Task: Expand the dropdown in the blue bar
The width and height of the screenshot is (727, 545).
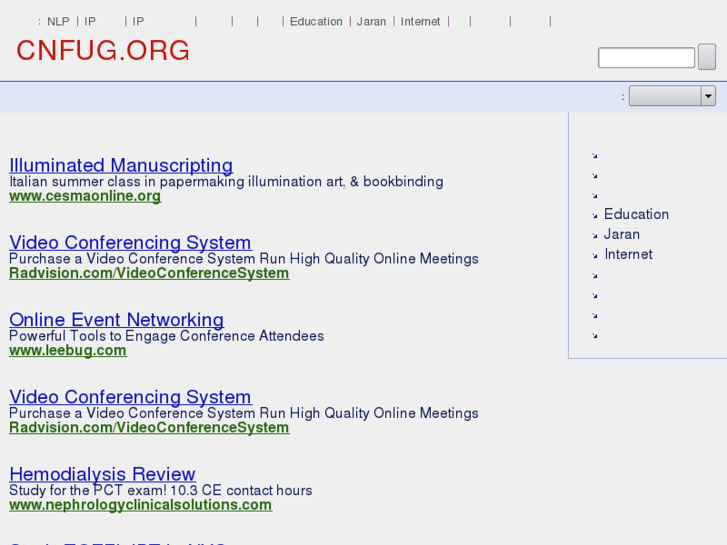Action: [x=672, y=96]
